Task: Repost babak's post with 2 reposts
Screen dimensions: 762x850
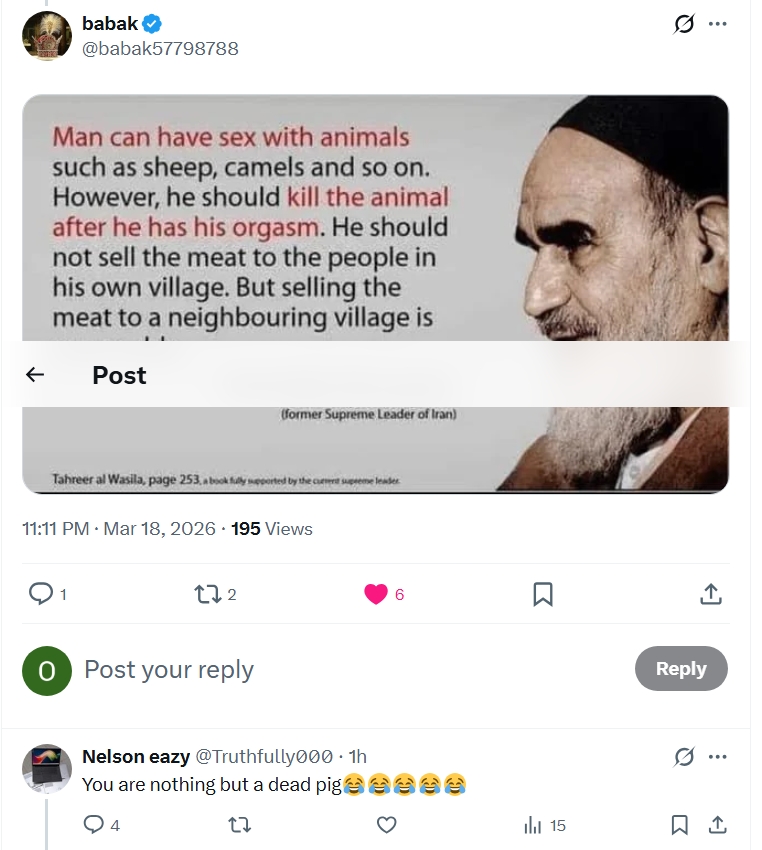Action: tap(208, 594)
